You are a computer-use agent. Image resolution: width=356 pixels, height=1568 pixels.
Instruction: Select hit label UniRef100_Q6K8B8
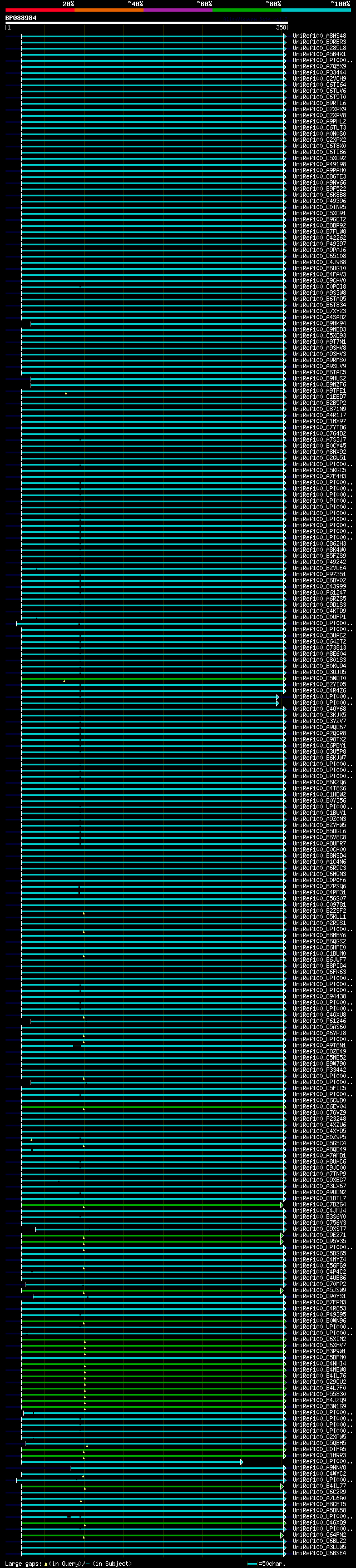[319, 195]
